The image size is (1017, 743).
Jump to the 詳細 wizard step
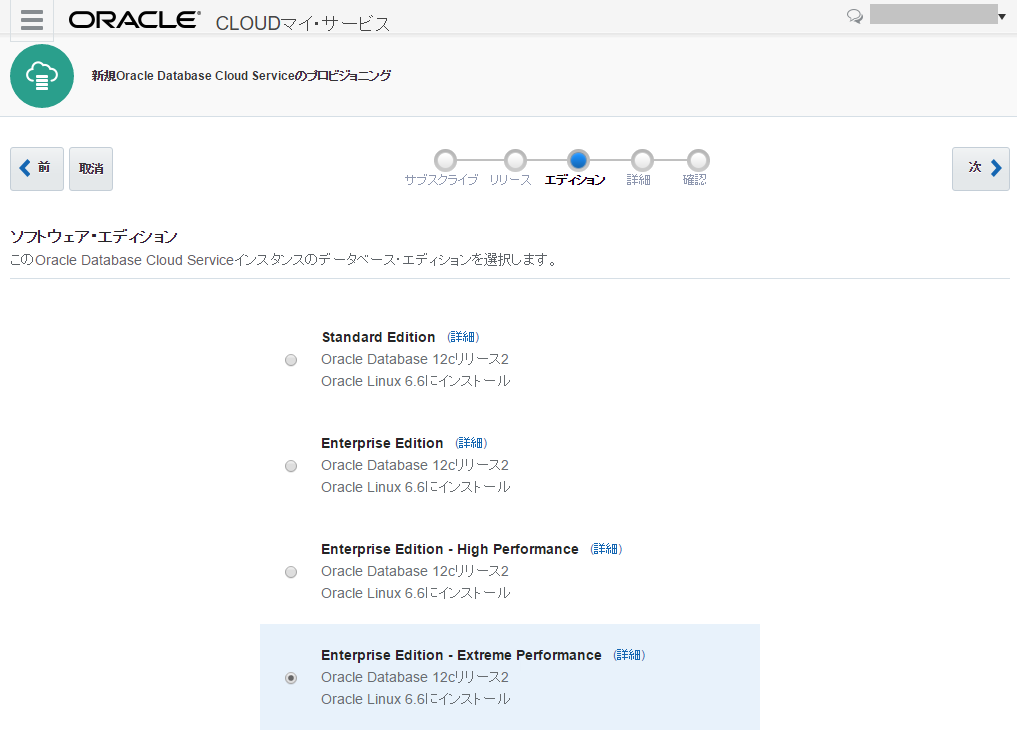tap(642, 160)
